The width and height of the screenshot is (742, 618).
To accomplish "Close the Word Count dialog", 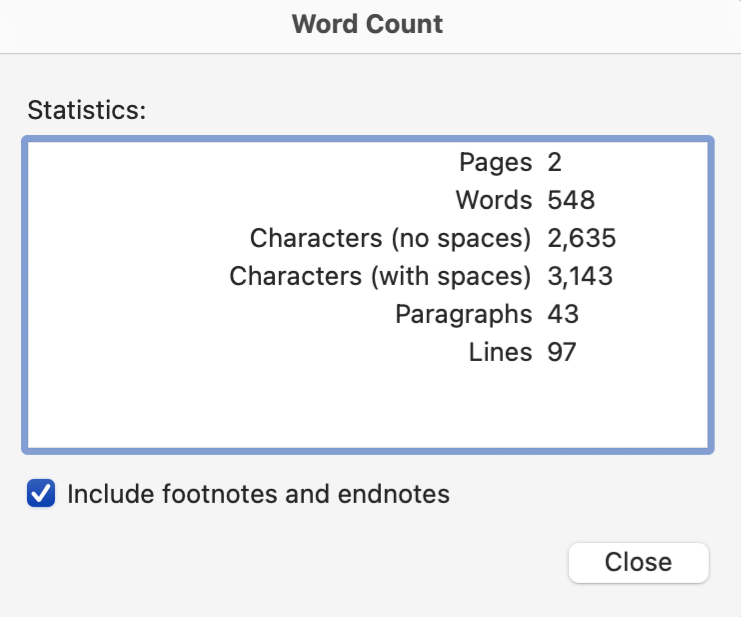I will [638, 562].
